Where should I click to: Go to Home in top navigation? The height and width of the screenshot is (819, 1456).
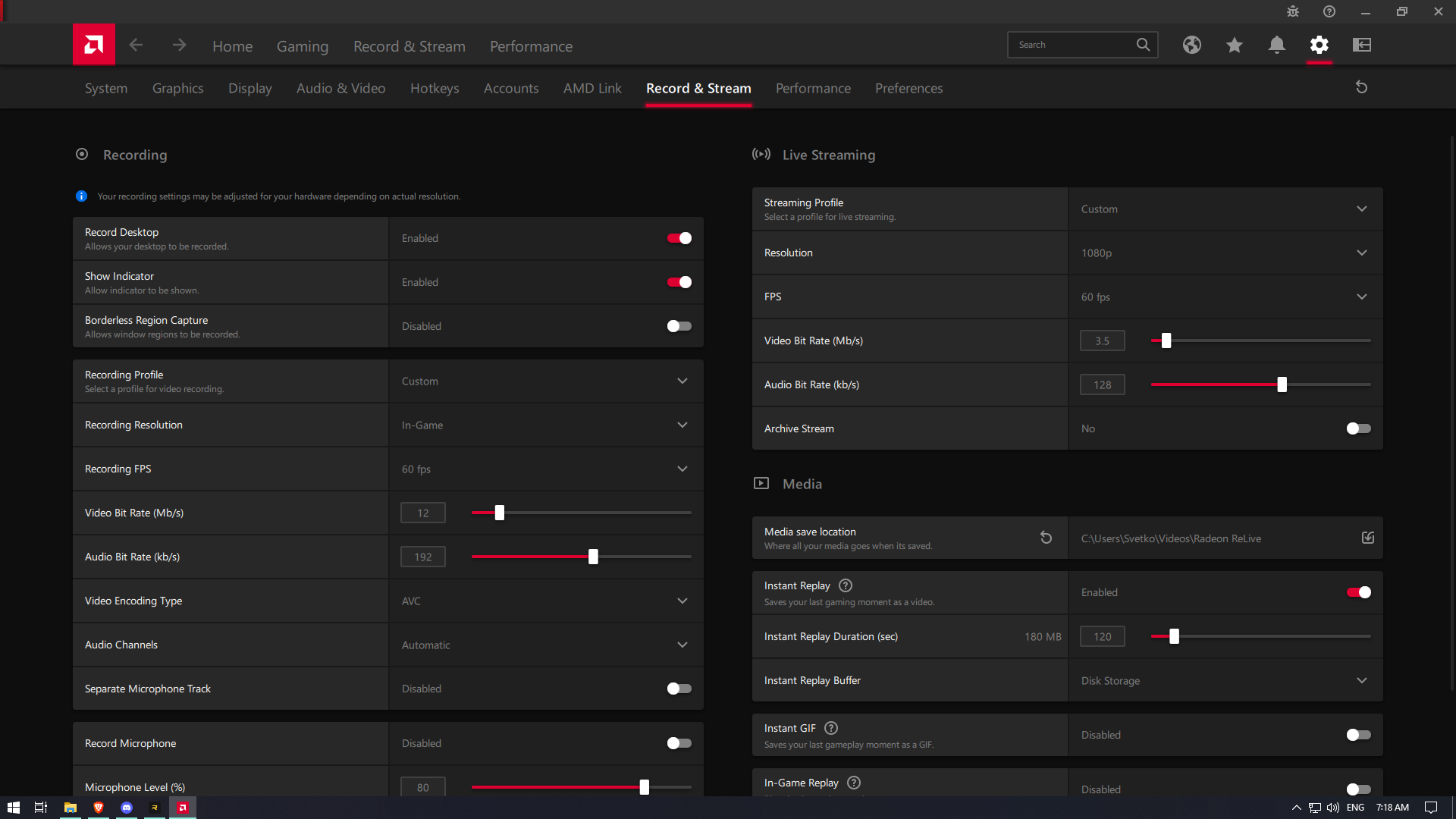(x=233, y=46)
